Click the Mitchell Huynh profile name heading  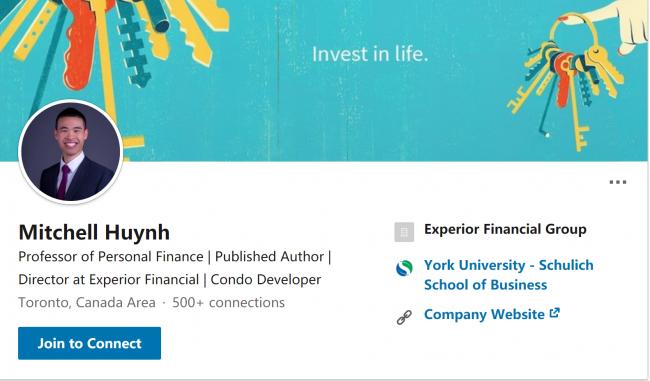(94, 232)
